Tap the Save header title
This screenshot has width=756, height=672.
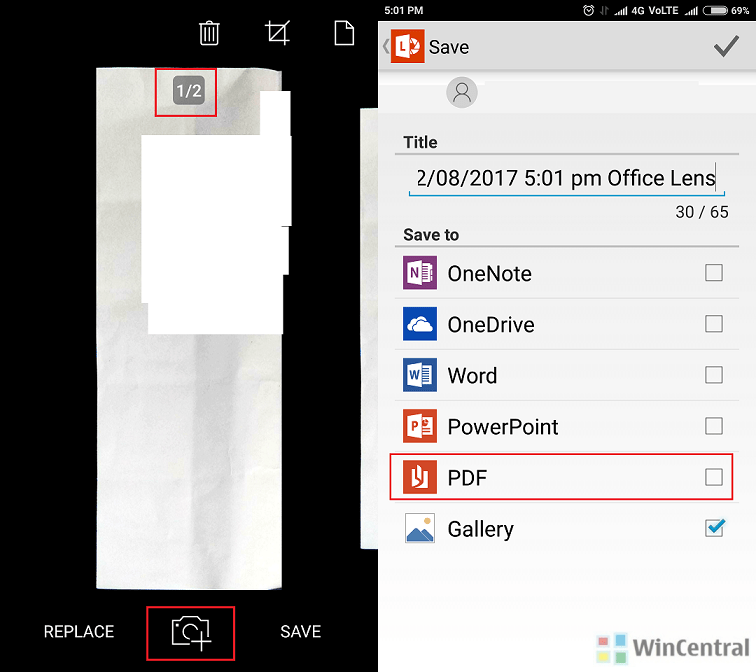click(449, 47)
